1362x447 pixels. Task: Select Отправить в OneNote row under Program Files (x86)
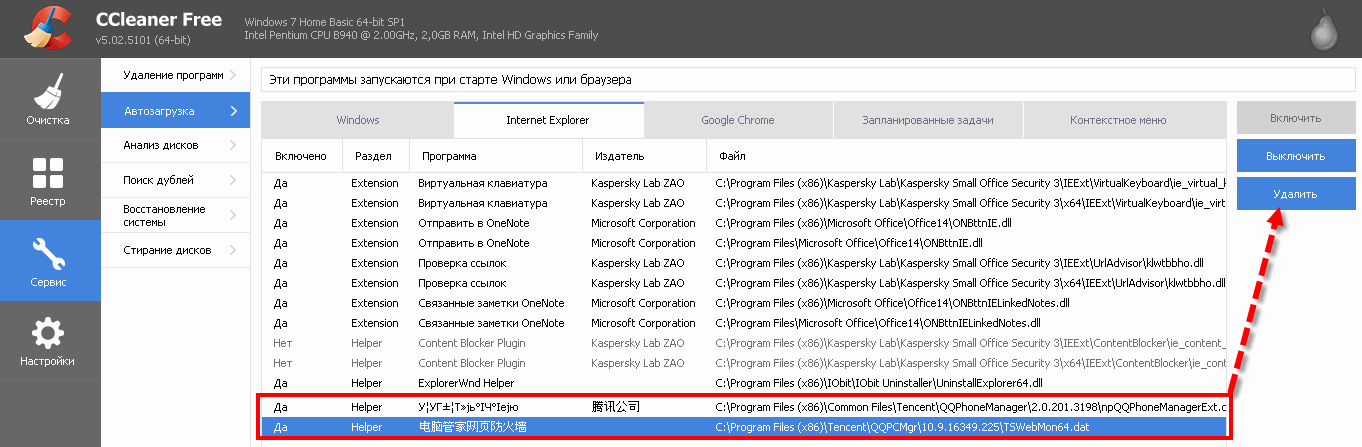[744, 223]
